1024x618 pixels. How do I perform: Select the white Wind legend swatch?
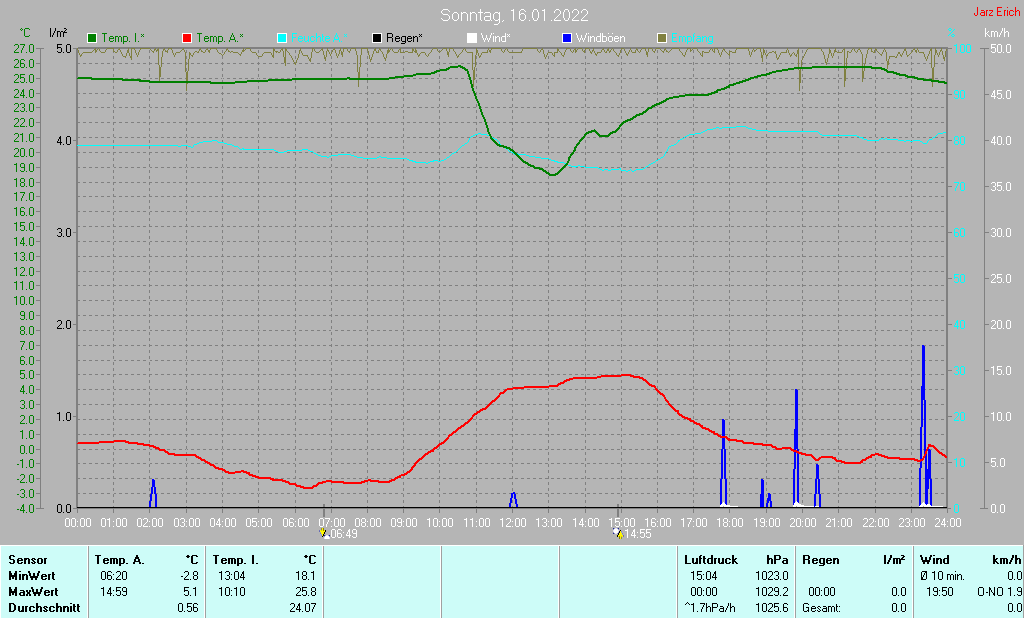472,38
